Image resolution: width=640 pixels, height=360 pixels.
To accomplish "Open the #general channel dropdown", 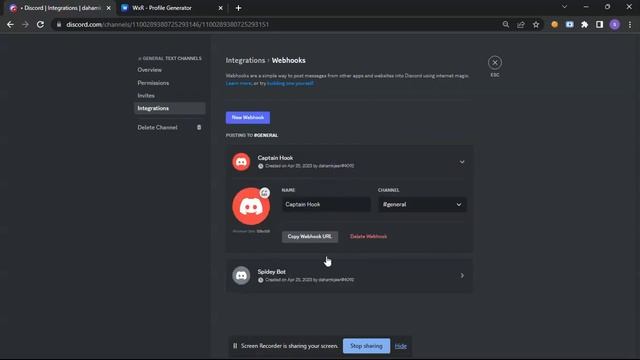I will [422, 204].
